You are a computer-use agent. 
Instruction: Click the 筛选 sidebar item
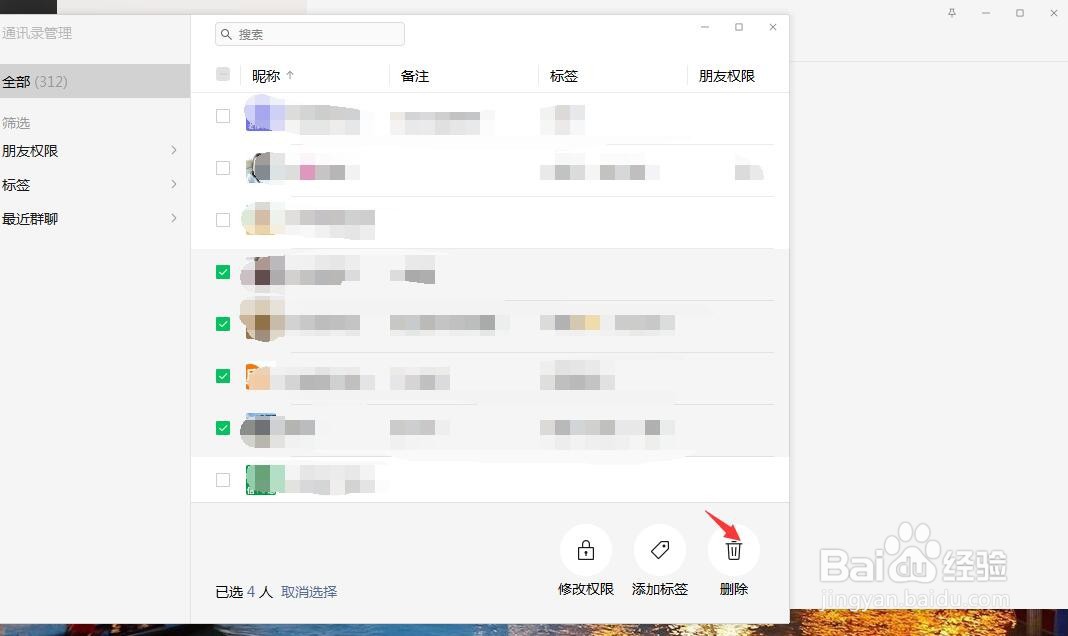tap(17, 122)
